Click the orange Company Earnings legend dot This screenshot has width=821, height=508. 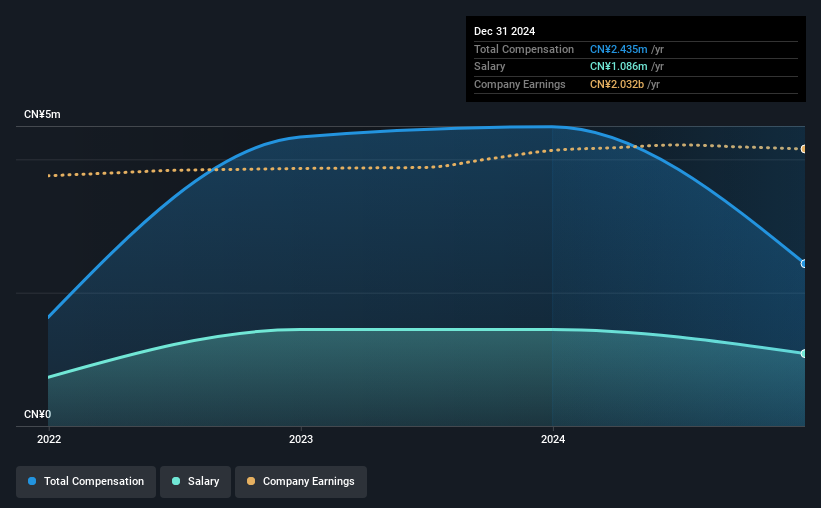pyautogui.click(x=251, y=481)
